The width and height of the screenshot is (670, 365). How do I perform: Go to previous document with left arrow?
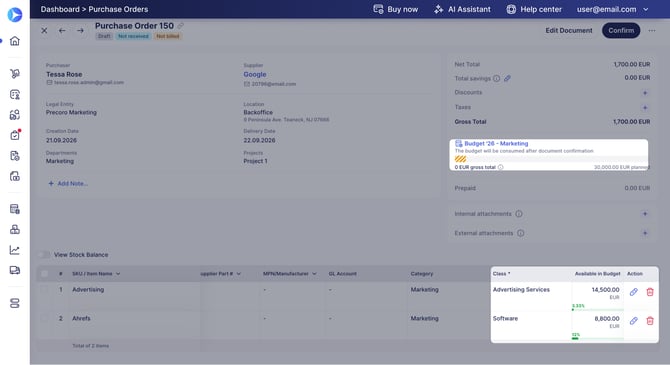(62, 30)
